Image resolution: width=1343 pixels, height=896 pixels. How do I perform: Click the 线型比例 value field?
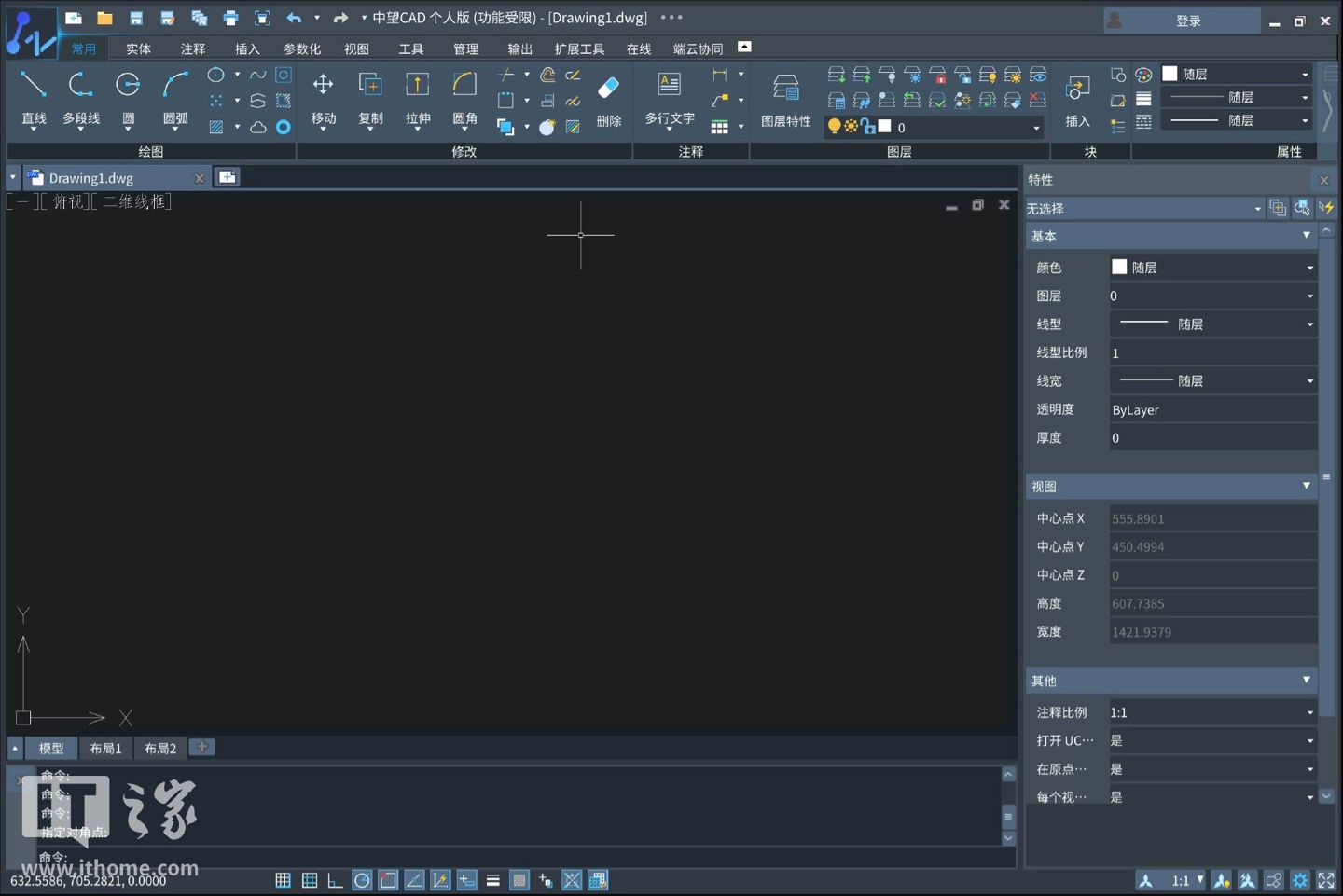pos(1212,352)
